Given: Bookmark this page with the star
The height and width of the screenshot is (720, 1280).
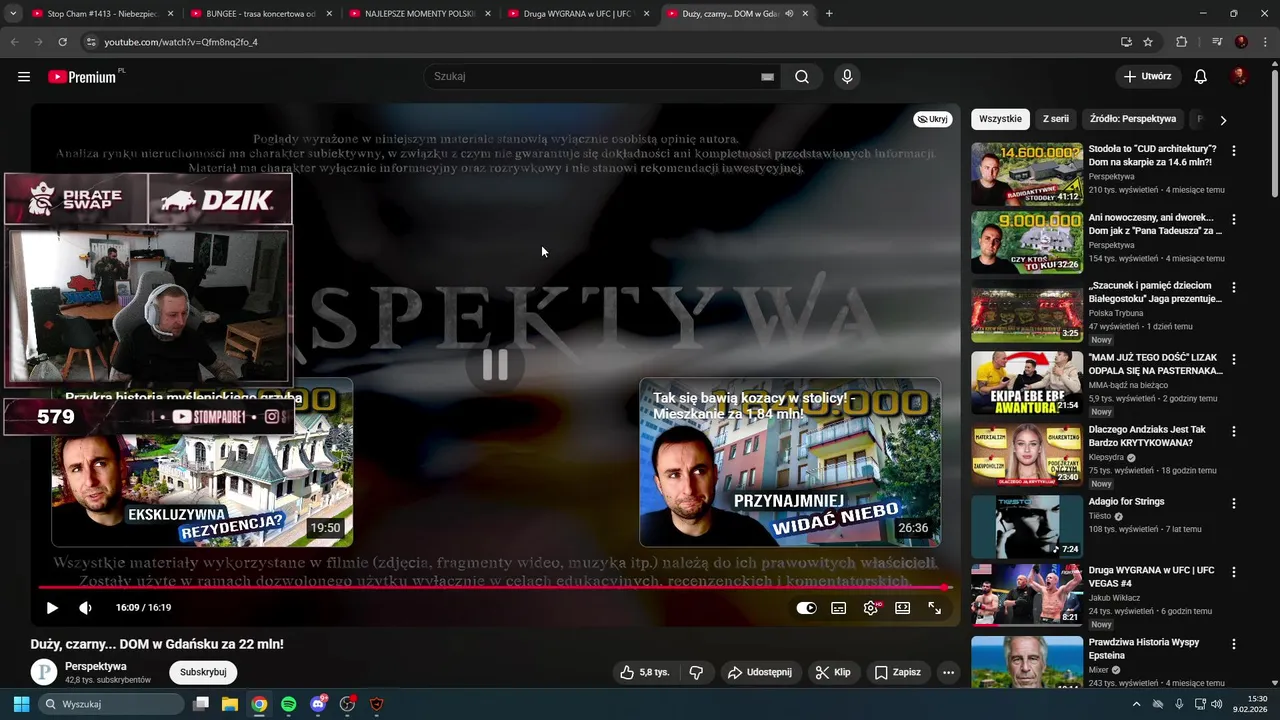Looking at the screenshot, I should click(x=1148, y=42).
